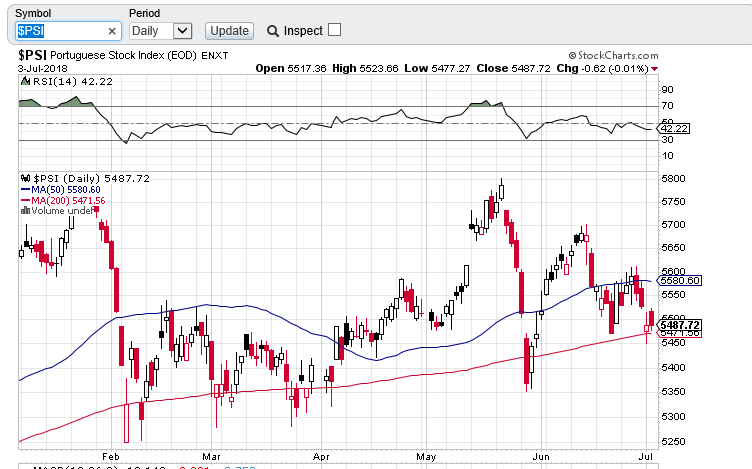Click the RSI 70 level axis label
Viewport: 752px width, 469px height.
point(667,106)
